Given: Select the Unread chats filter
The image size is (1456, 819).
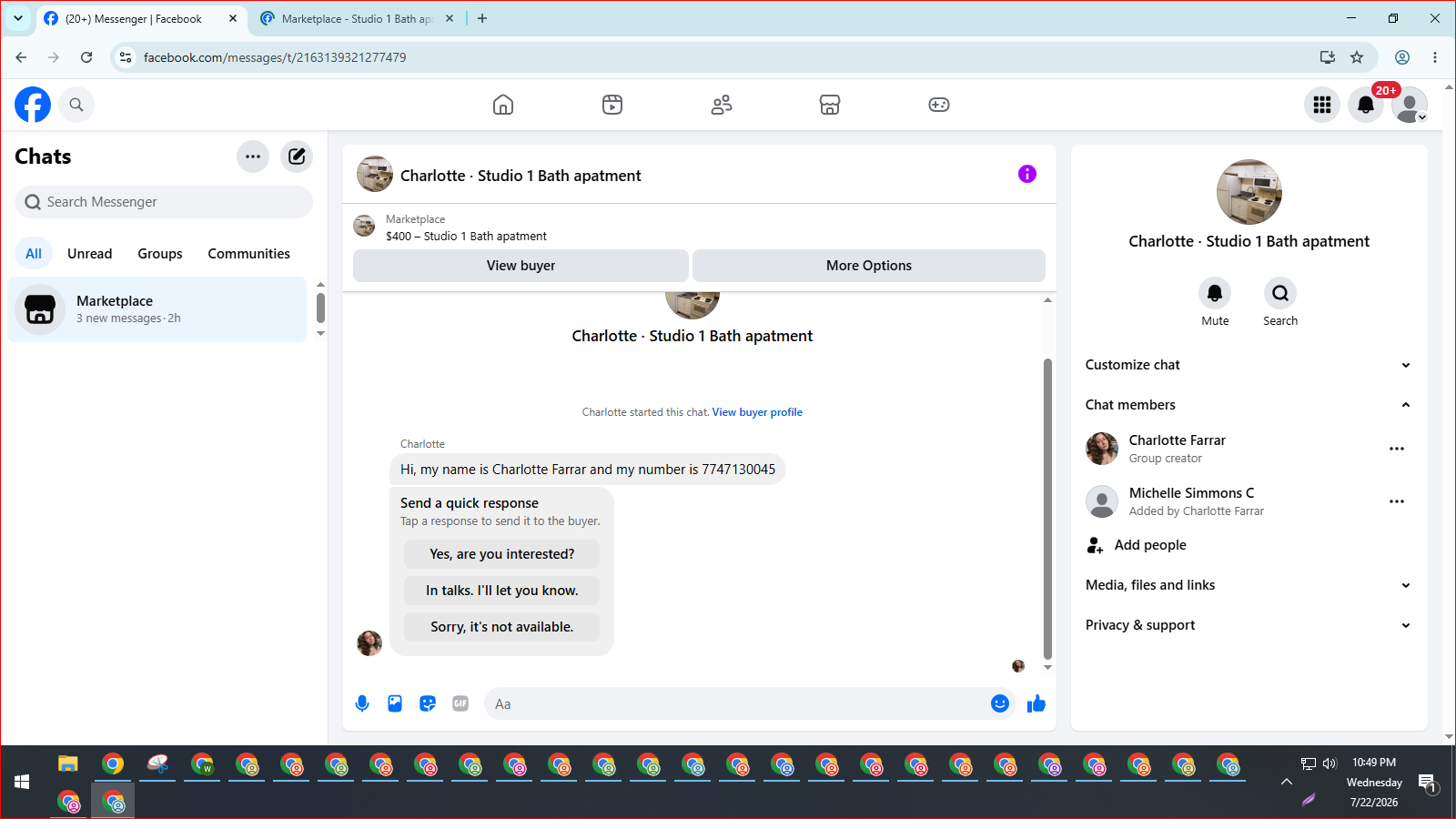Looking at the screenshot, I should point(90,254).
